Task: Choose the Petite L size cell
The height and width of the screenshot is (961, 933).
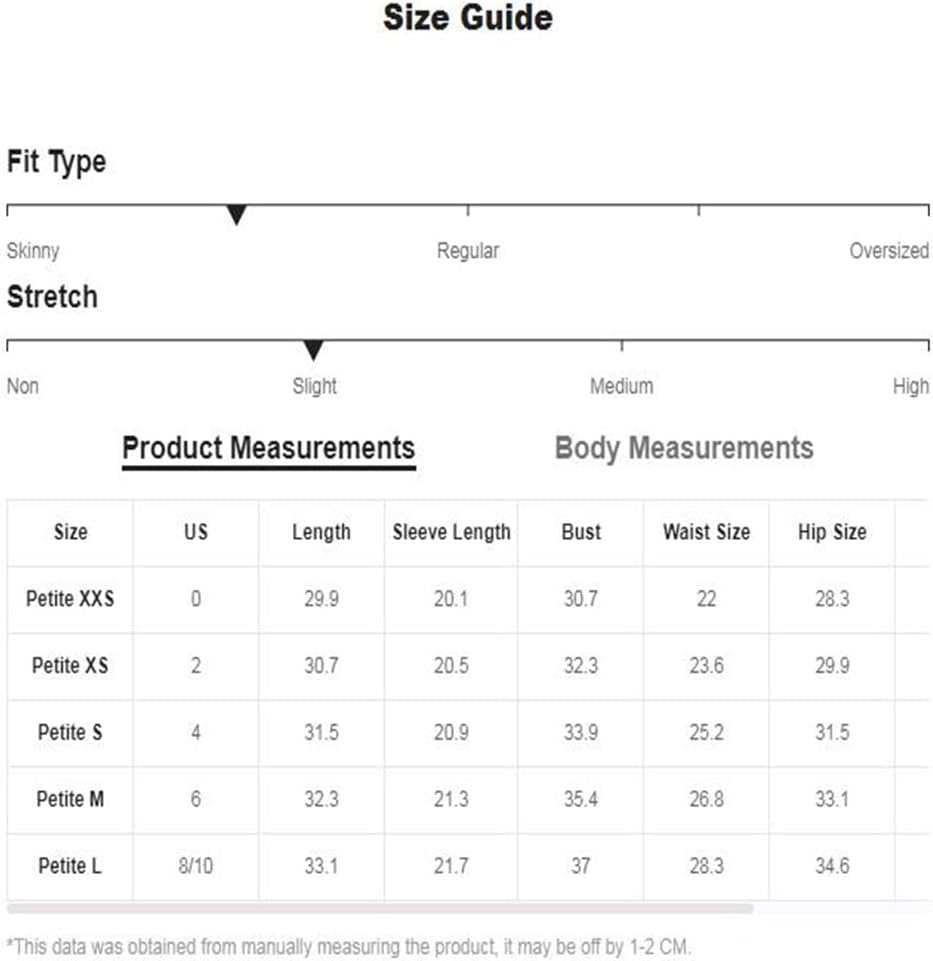Action: tap(70, 866)
